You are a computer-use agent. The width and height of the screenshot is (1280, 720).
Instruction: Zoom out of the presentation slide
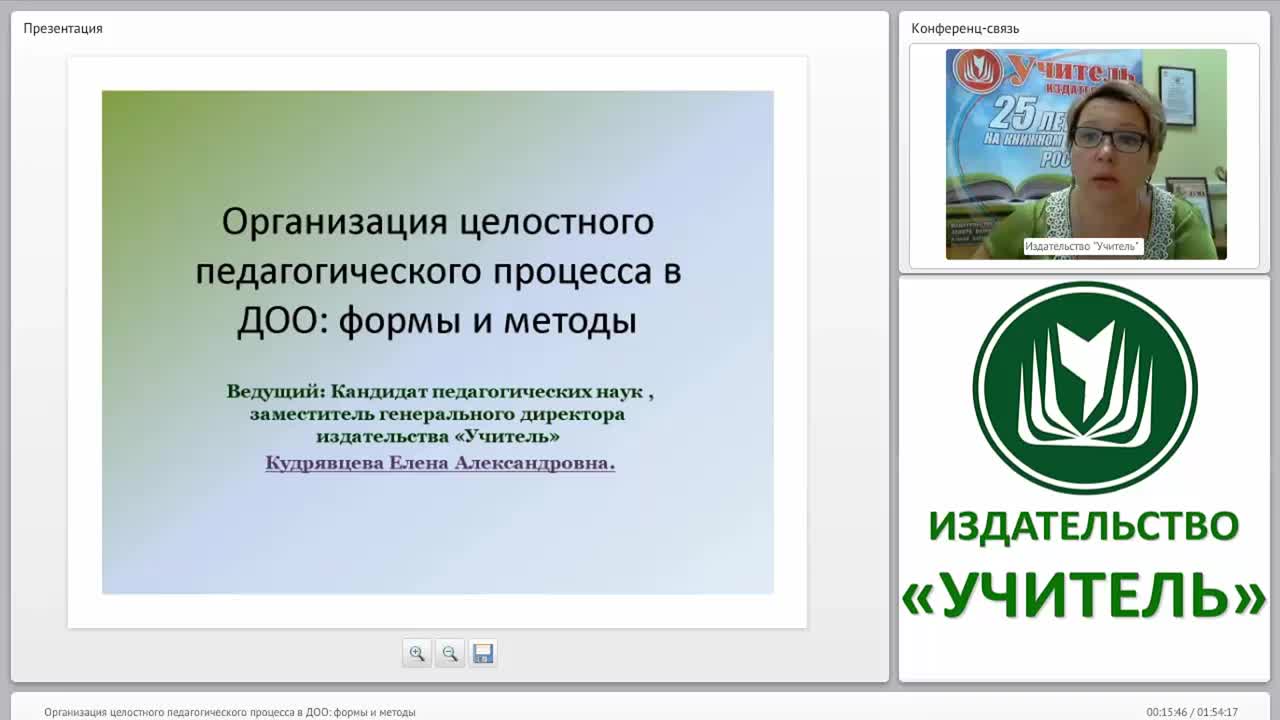click(x=450, y=653)
